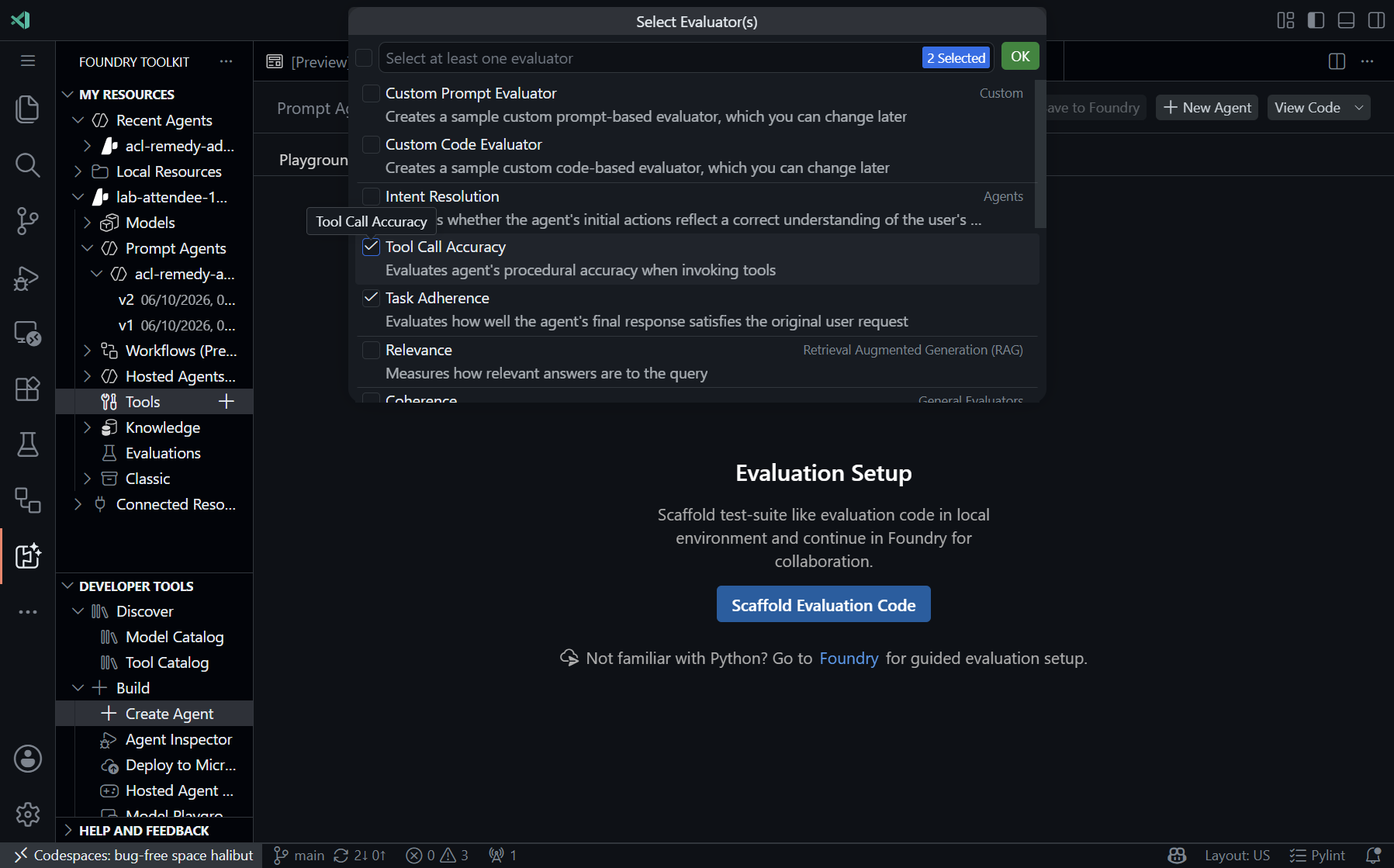Expand the Models tree node
This screenshot has height=868, width=1394.
click(x=87, y=223)
